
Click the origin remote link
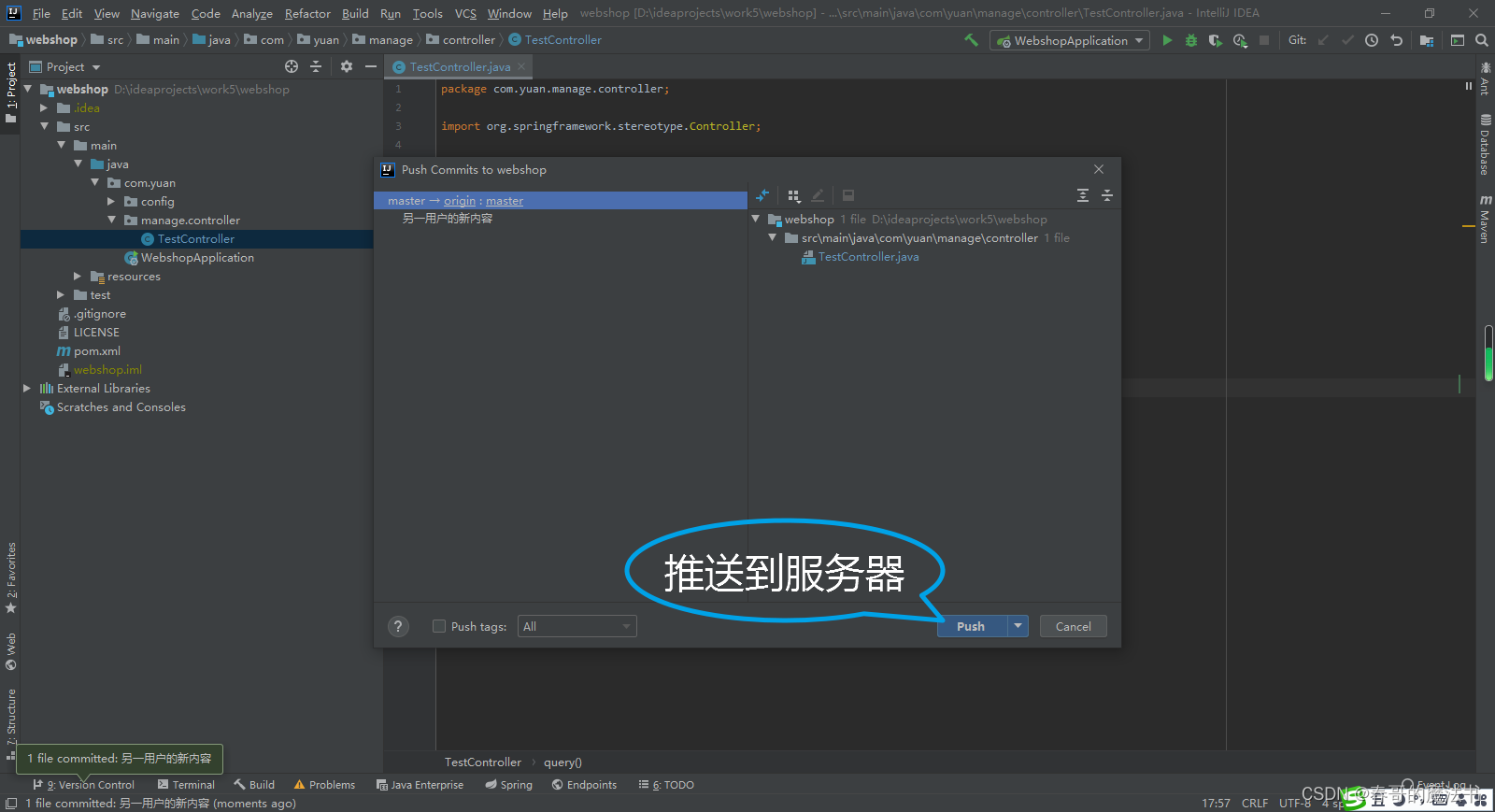click(460, 201)
